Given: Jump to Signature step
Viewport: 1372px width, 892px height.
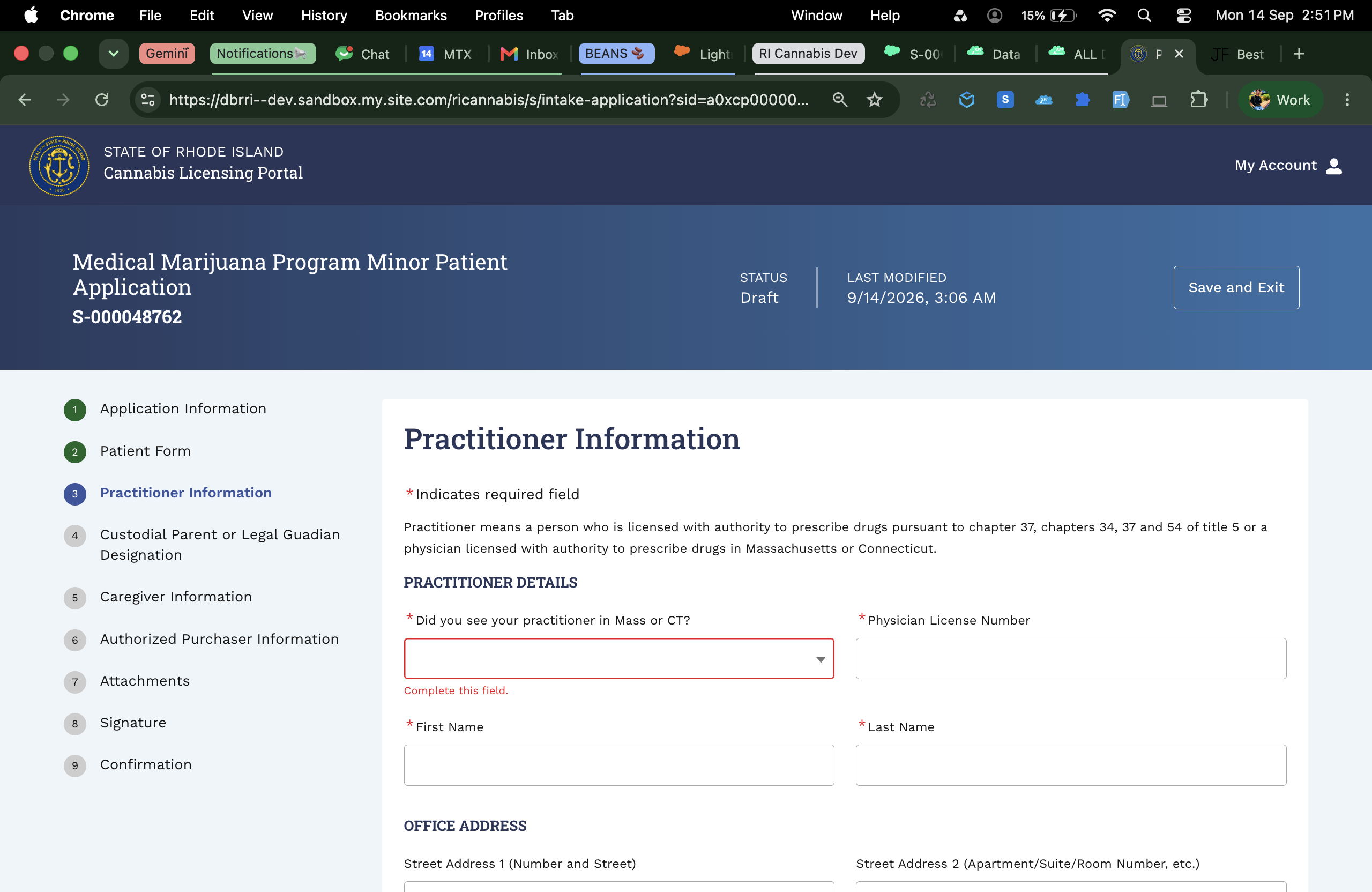Looking at the screenshot, I should (x=133, y=723).
